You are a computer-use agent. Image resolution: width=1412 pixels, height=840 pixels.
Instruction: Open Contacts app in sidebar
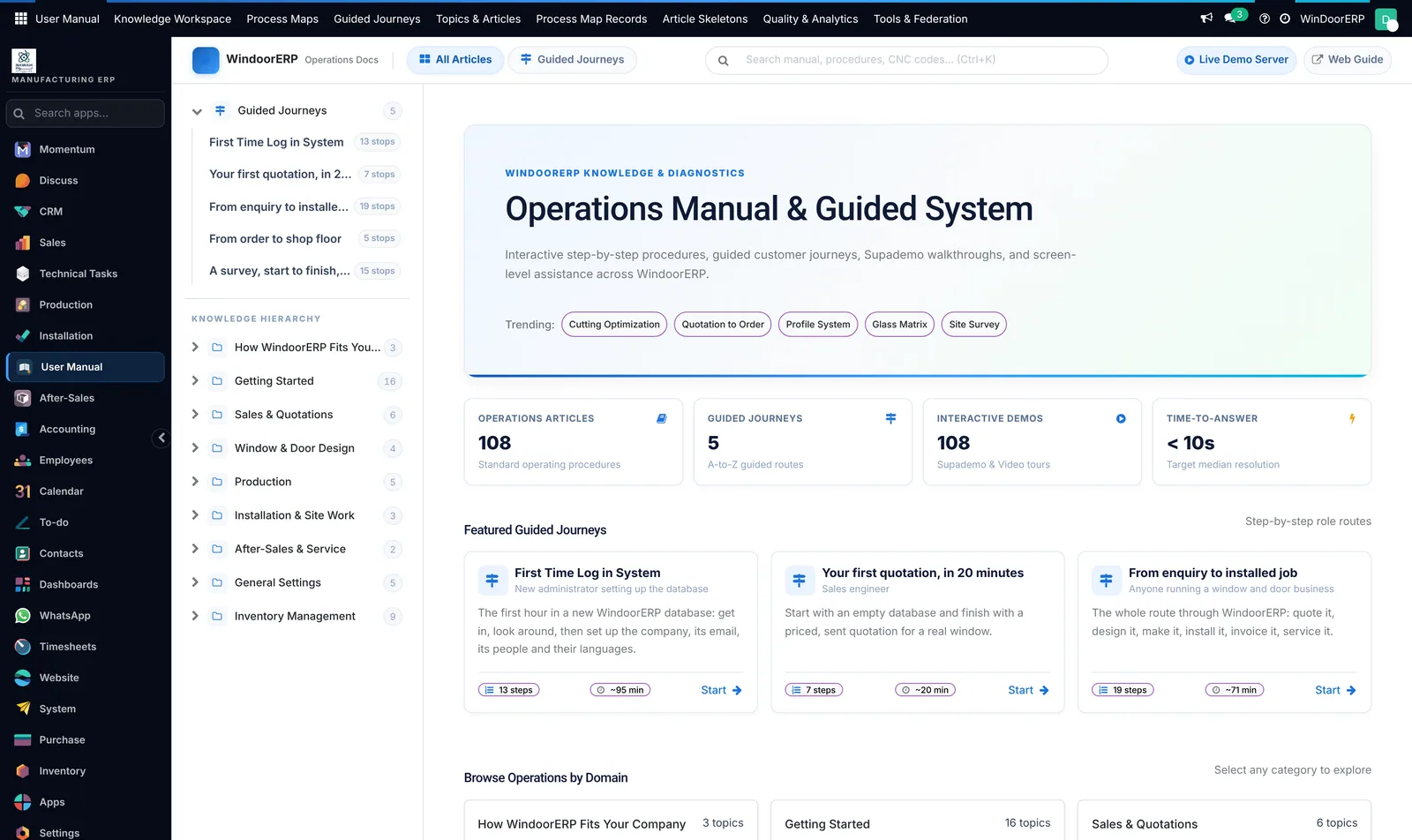point(85,553)
